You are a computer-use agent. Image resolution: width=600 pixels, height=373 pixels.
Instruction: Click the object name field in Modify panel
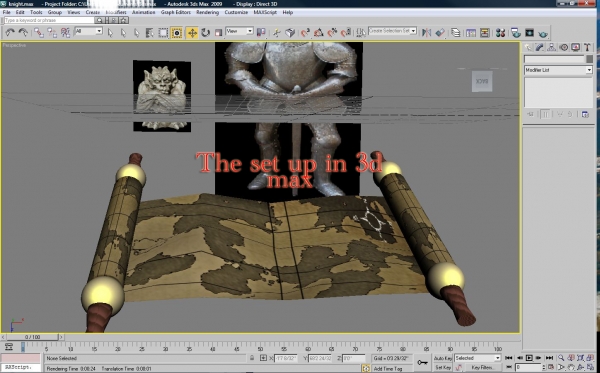(x=554, y=59)
